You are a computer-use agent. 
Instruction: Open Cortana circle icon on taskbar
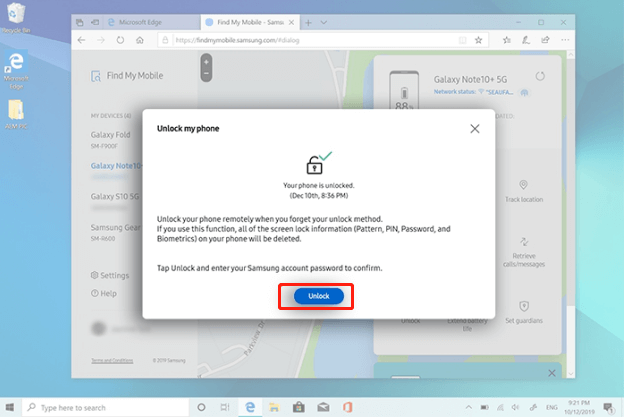point(201,407)
